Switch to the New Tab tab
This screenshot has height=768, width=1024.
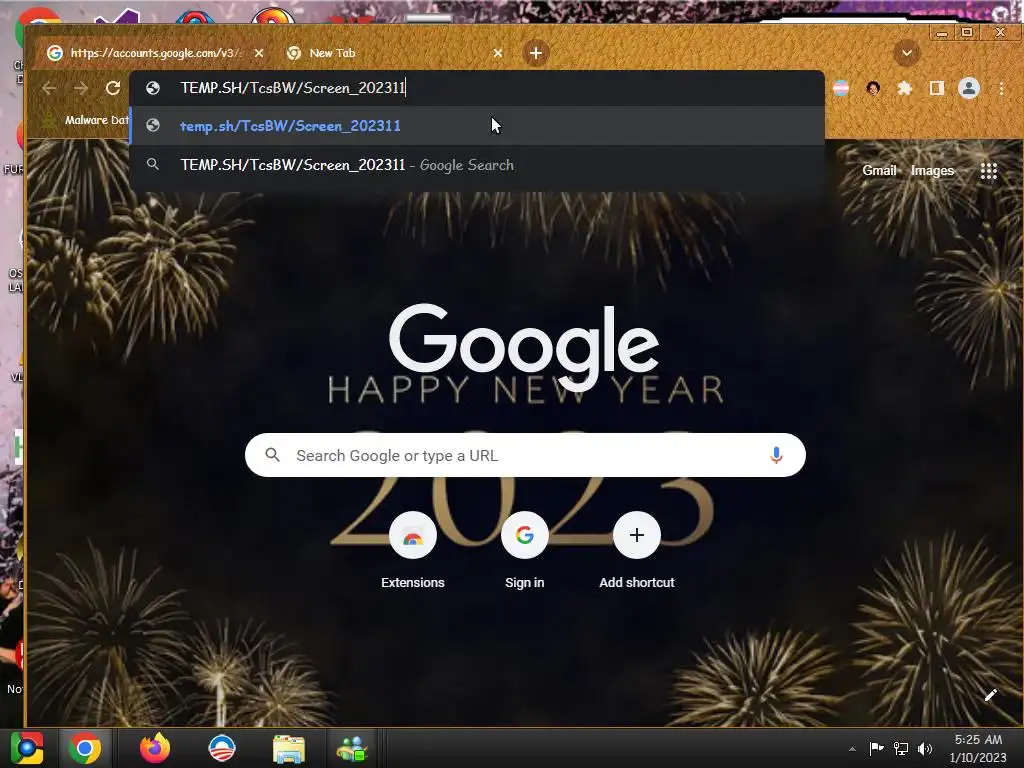pyautogui.click(x=392, y=53)
